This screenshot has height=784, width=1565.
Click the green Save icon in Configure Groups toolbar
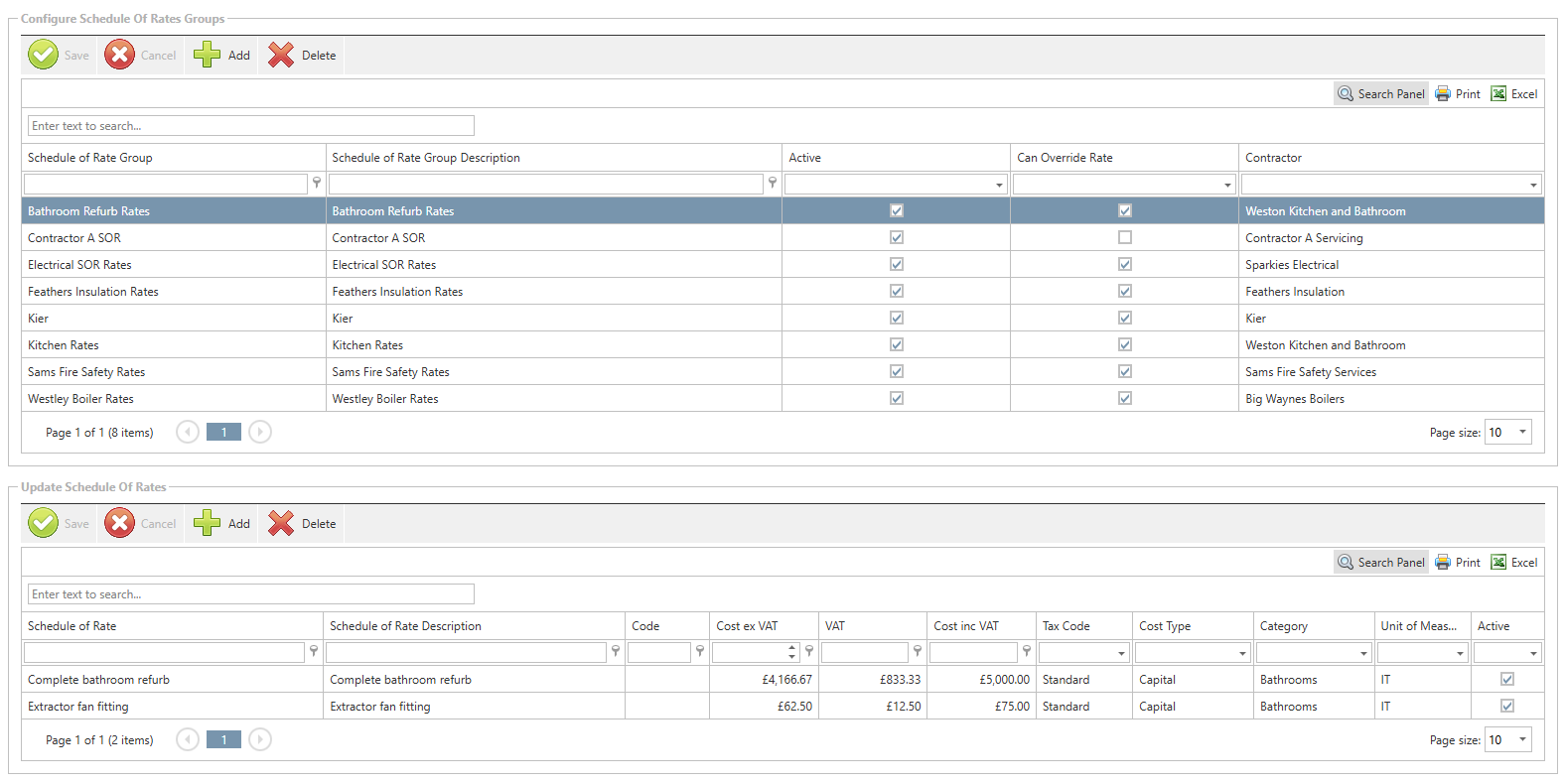[43, 55]
